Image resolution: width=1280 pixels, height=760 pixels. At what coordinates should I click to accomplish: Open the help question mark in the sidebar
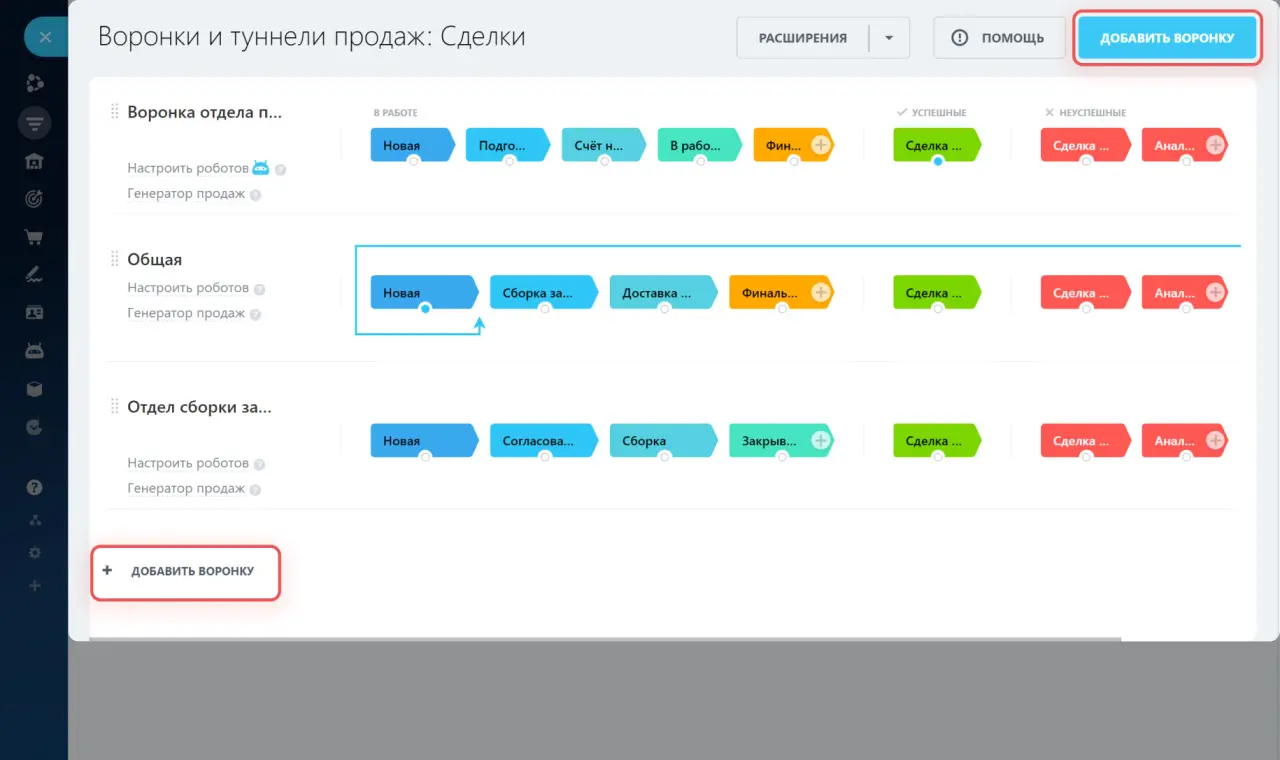[35, 488]
